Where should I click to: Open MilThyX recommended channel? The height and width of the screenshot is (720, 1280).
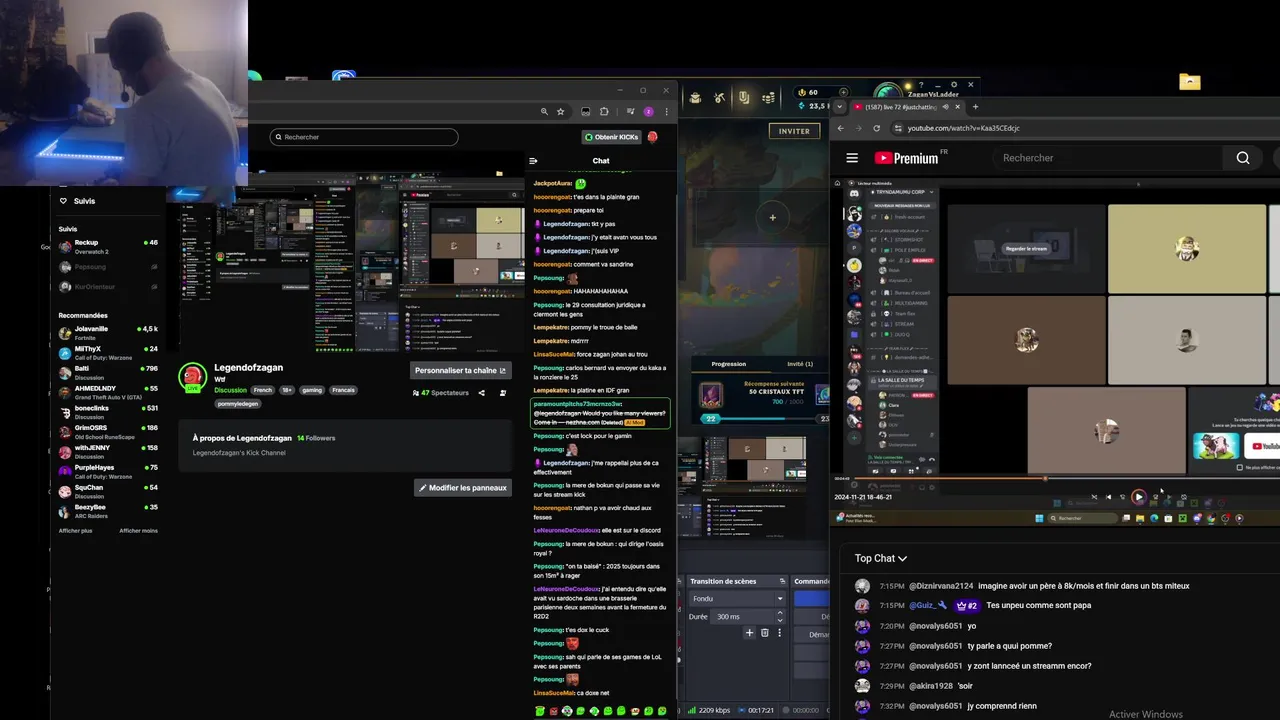108,353
